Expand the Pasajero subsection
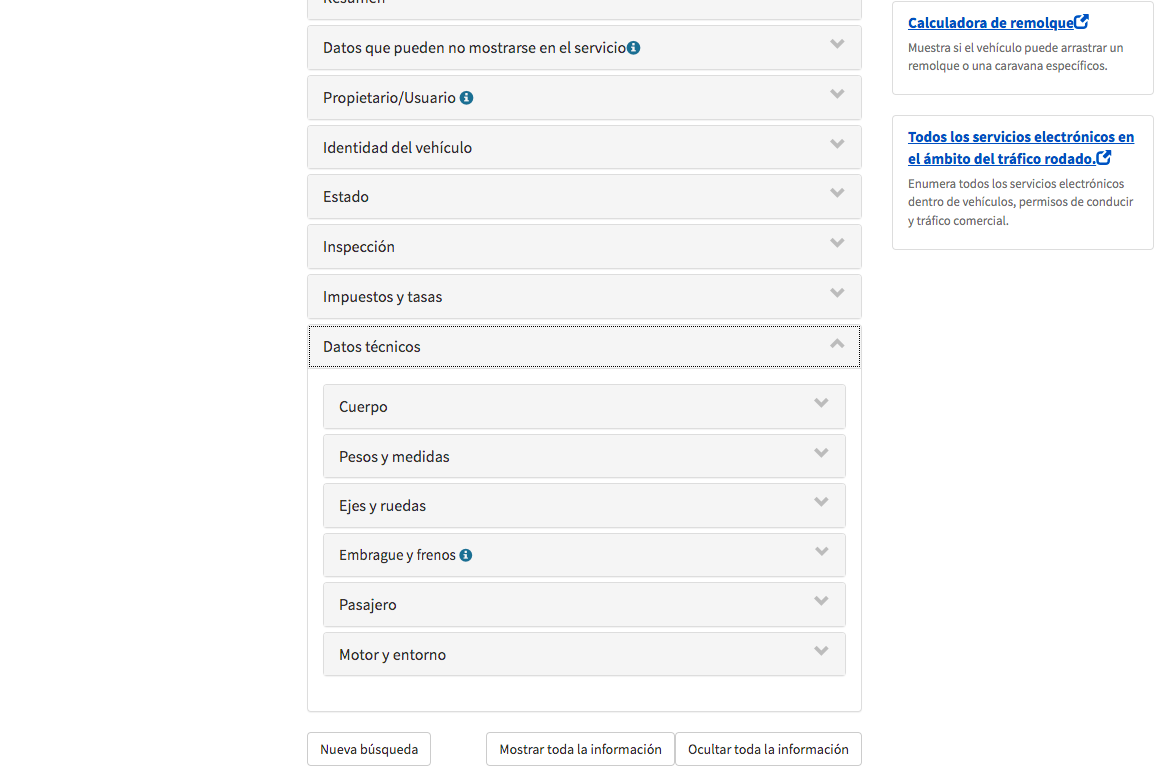The width and height of the screenshot is (1169, 783). 584,605
